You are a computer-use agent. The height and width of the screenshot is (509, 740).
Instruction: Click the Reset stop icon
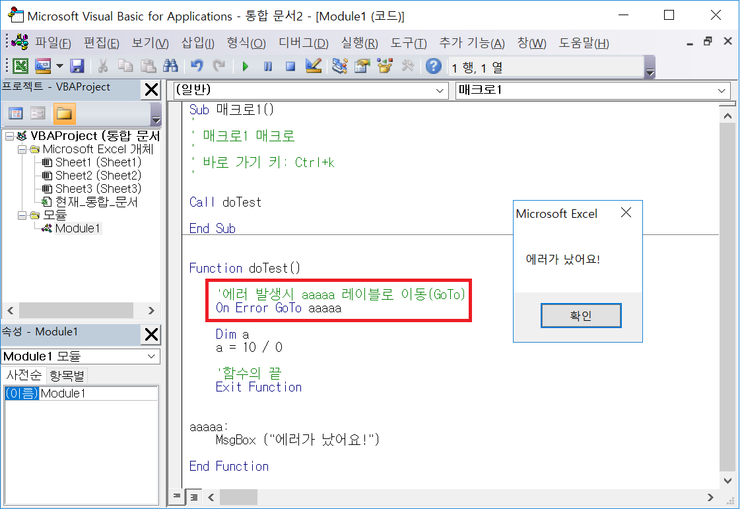point(290,66)
